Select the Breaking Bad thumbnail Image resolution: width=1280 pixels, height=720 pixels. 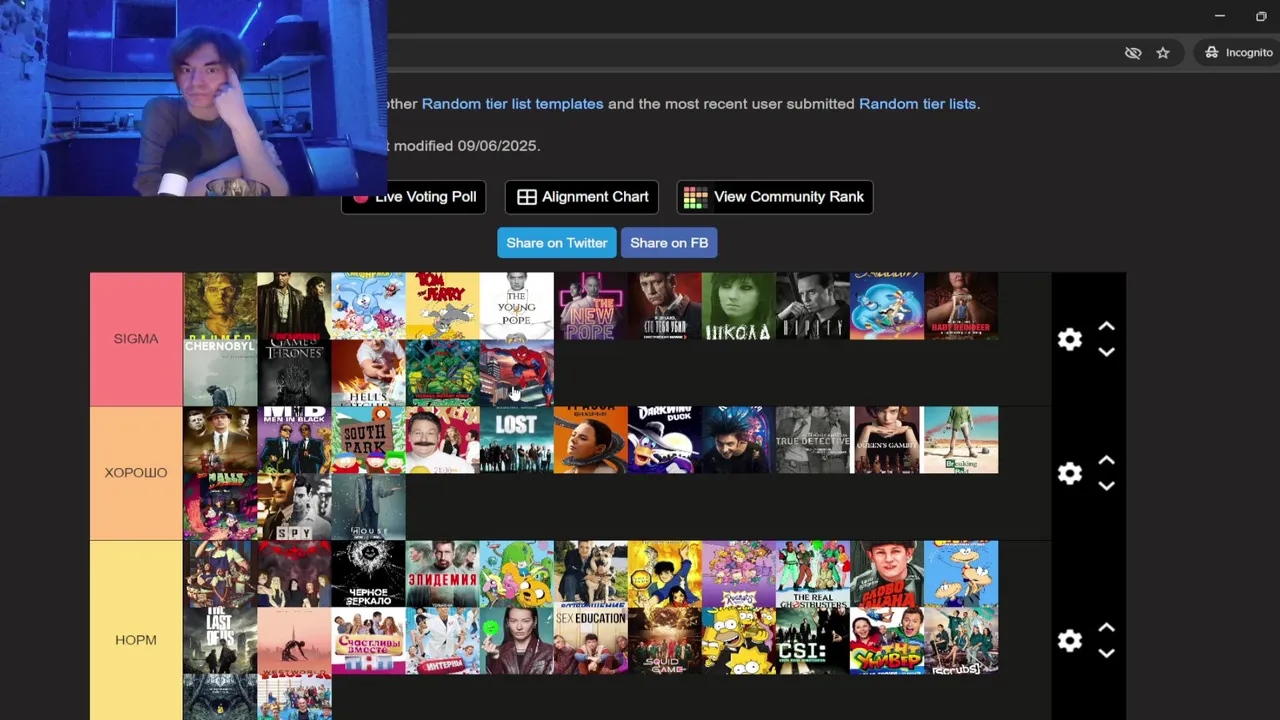961,440
